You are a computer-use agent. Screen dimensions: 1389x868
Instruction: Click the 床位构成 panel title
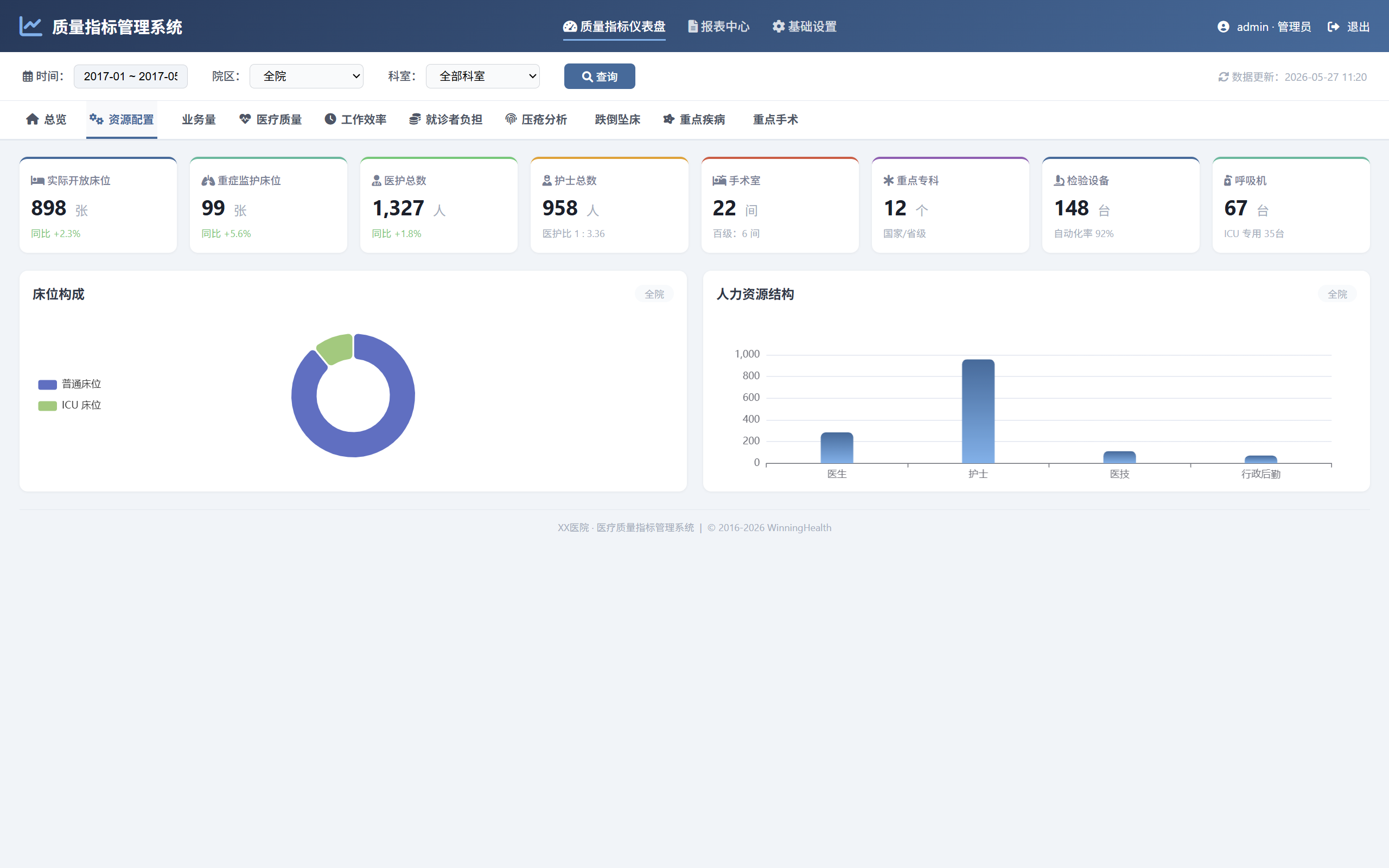pos(59,294)
